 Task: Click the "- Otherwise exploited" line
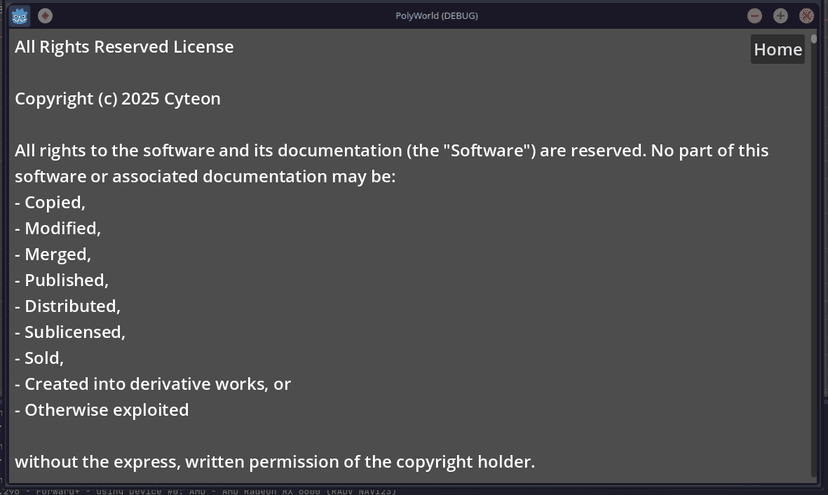pos(101,410)
